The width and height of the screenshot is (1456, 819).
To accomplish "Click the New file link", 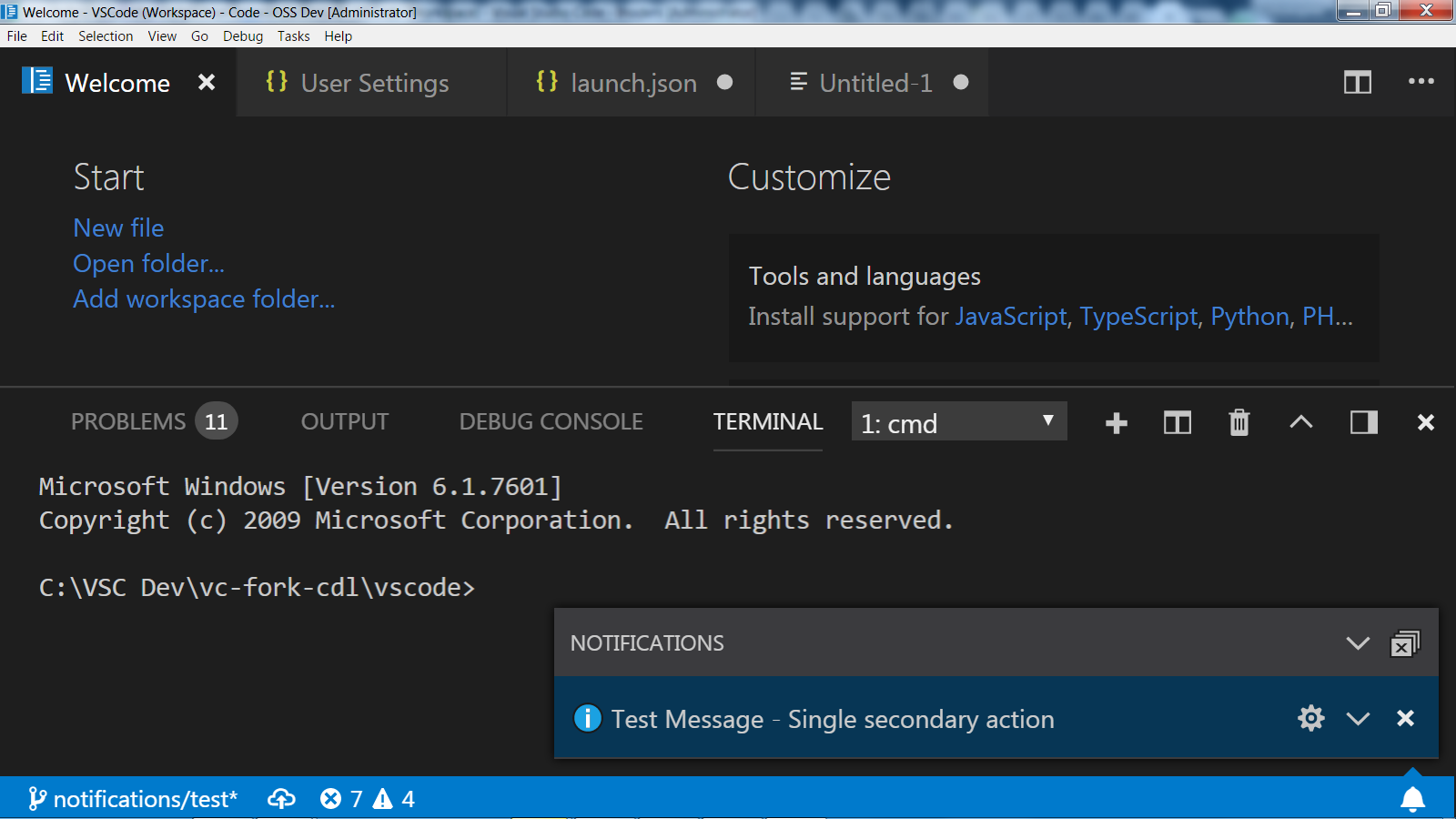I will [118, 227].
